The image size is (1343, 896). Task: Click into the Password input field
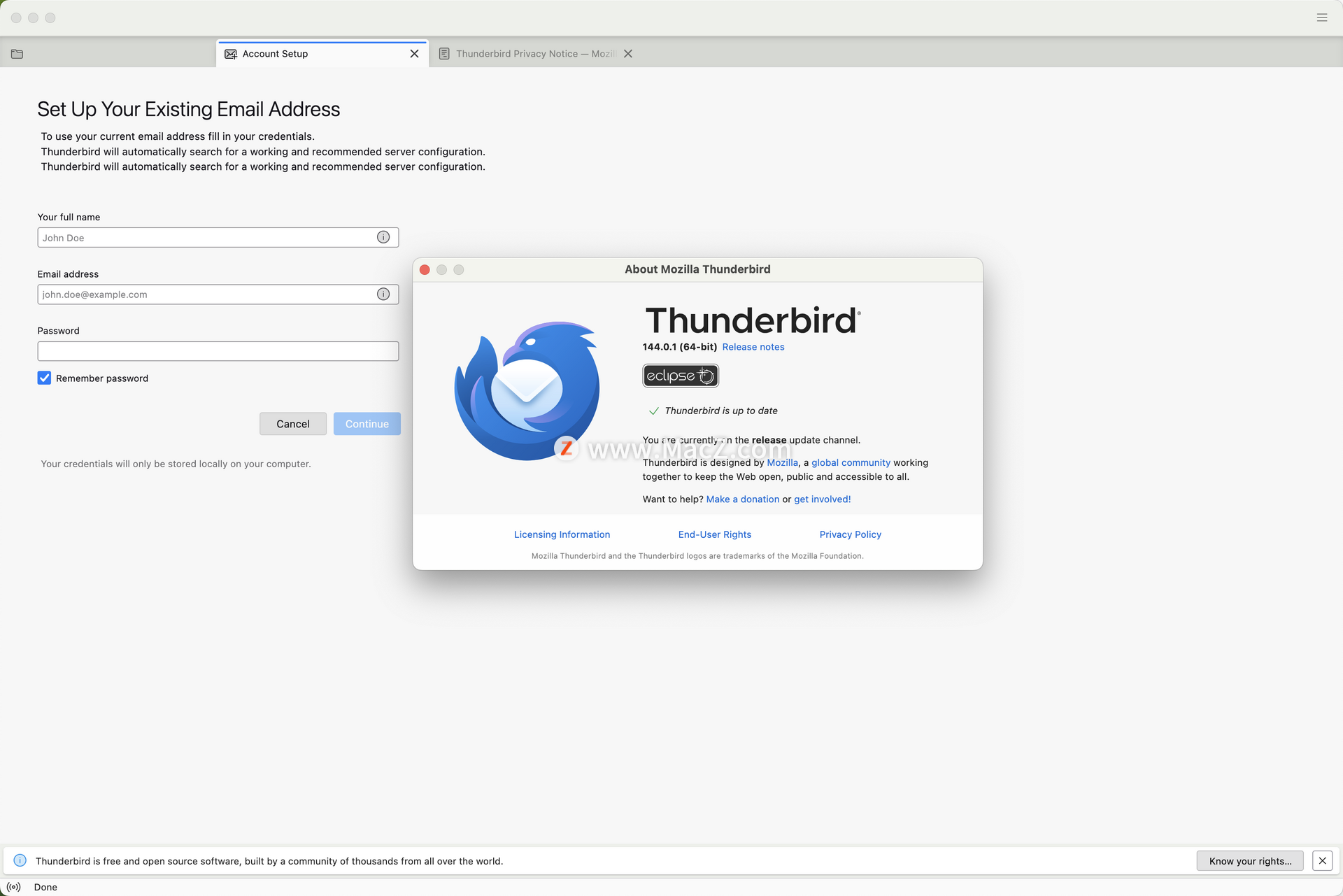click(x=218, y=351)
